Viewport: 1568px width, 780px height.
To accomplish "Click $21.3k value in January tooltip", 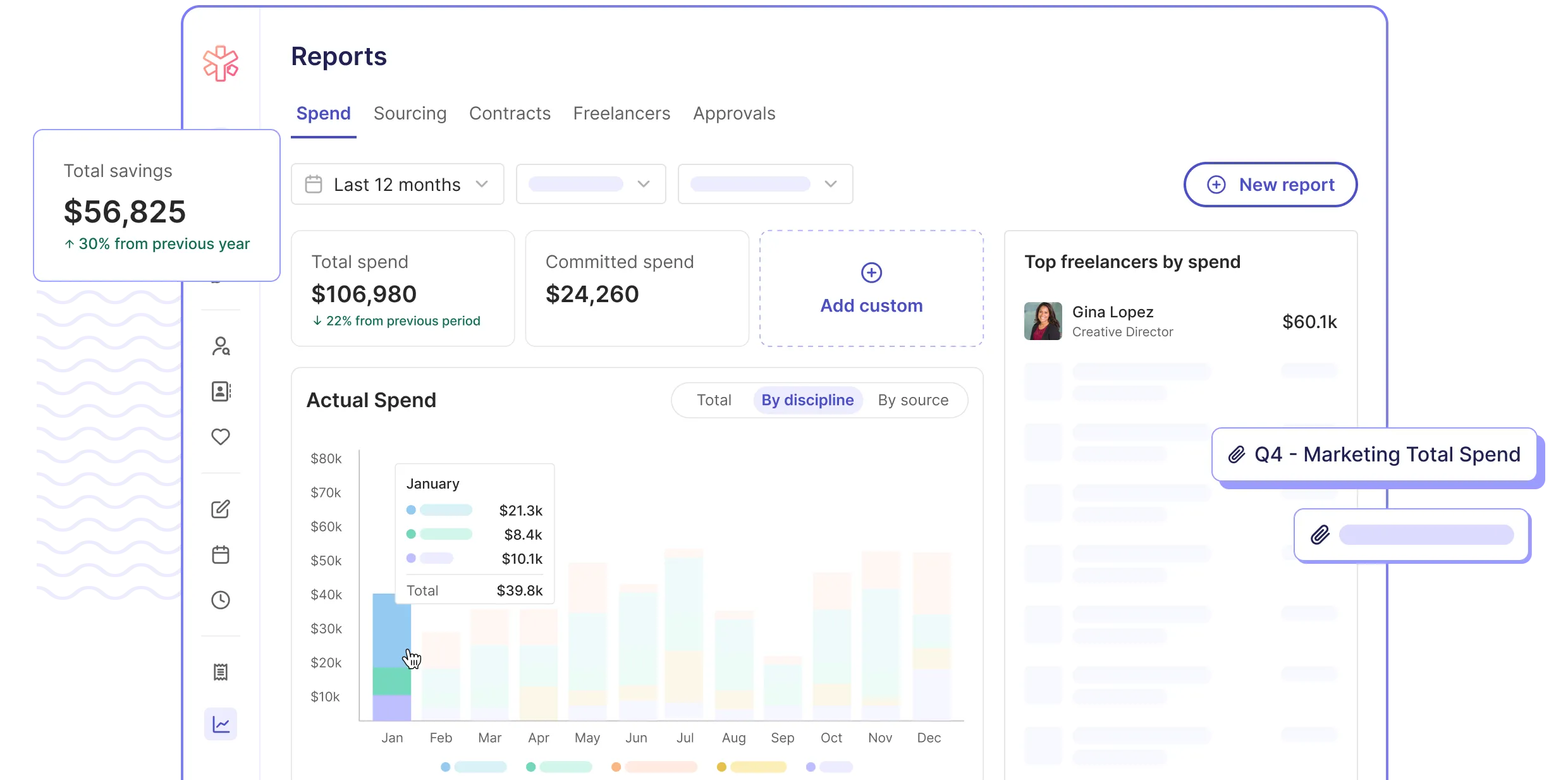I will 521,510.
